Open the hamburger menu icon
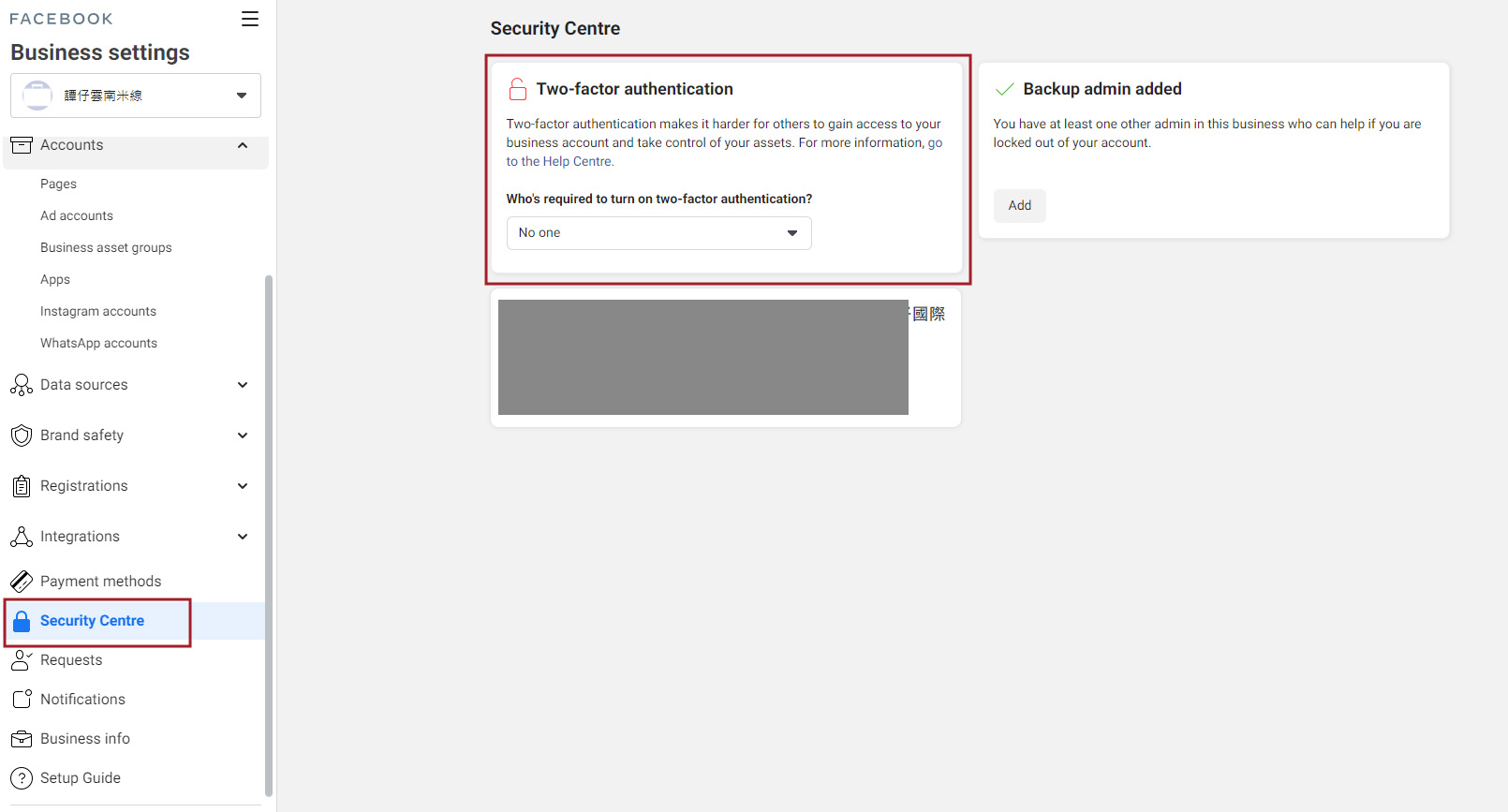This screenshot has height=812, width=1508. point(250,19)
